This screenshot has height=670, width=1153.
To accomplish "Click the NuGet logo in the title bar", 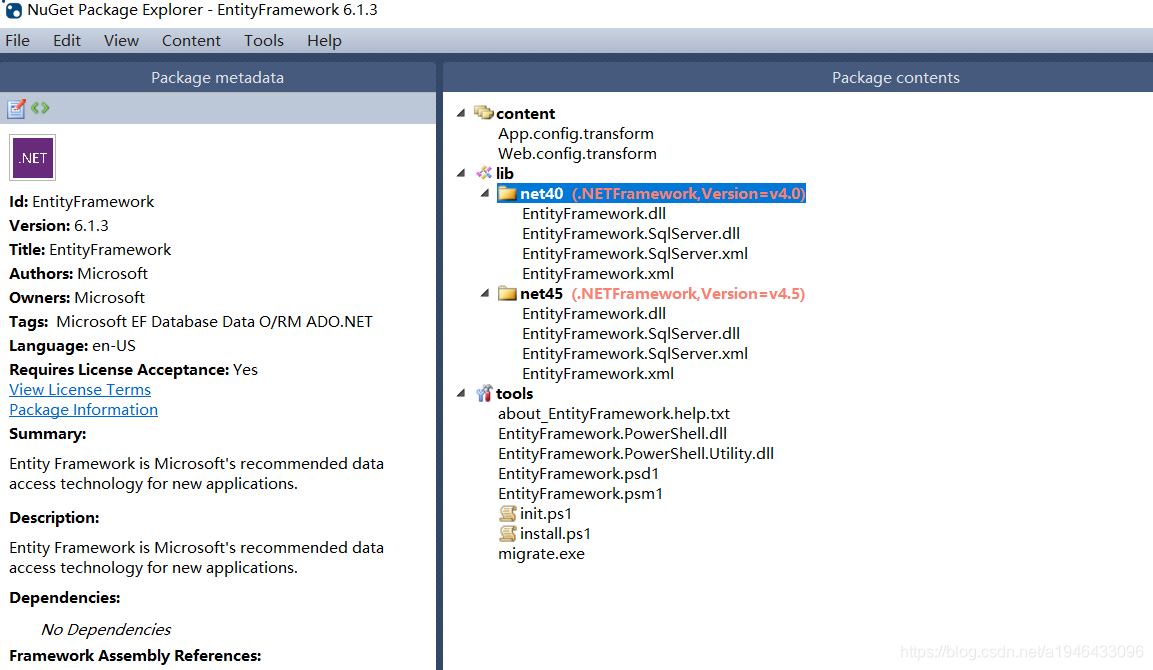I will [13, 11].
